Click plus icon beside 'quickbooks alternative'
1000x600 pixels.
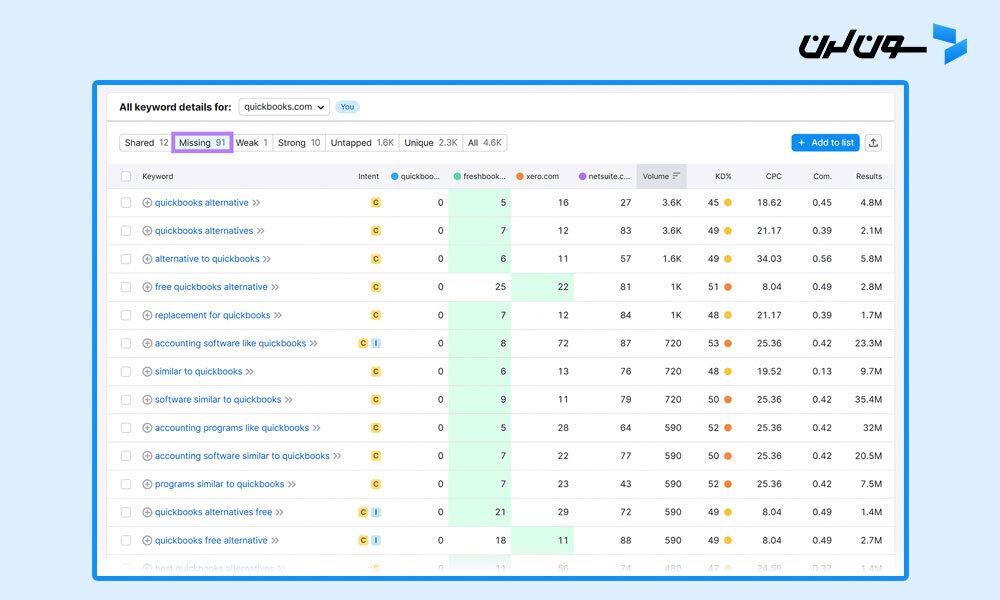pyautogui.click(x=147, y=203)
